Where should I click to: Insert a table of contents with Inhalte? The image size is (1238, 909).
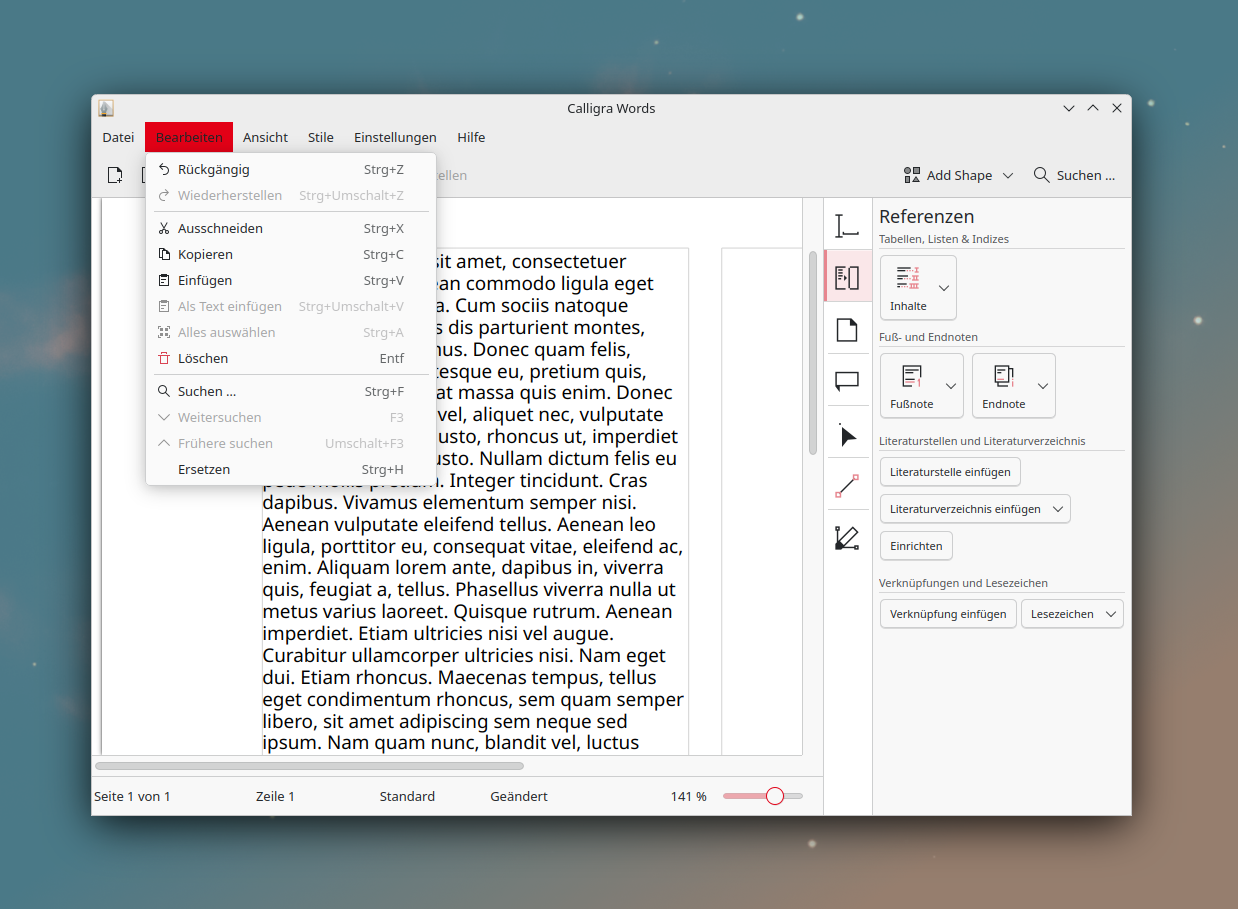[x=908, y=287]
